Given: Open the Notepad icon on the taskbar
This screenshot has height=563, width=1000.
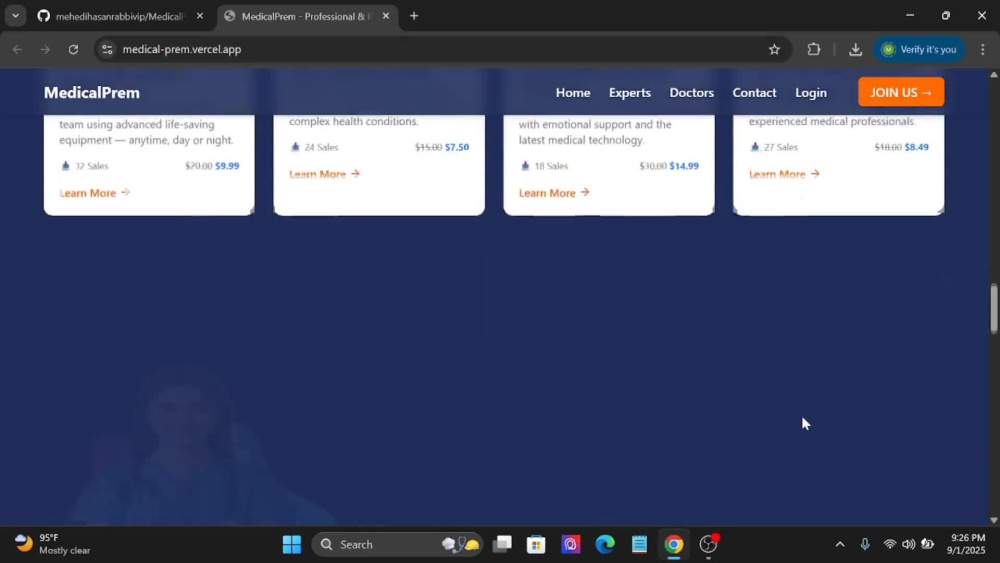Looking at the screenshot, I should 639,544.
